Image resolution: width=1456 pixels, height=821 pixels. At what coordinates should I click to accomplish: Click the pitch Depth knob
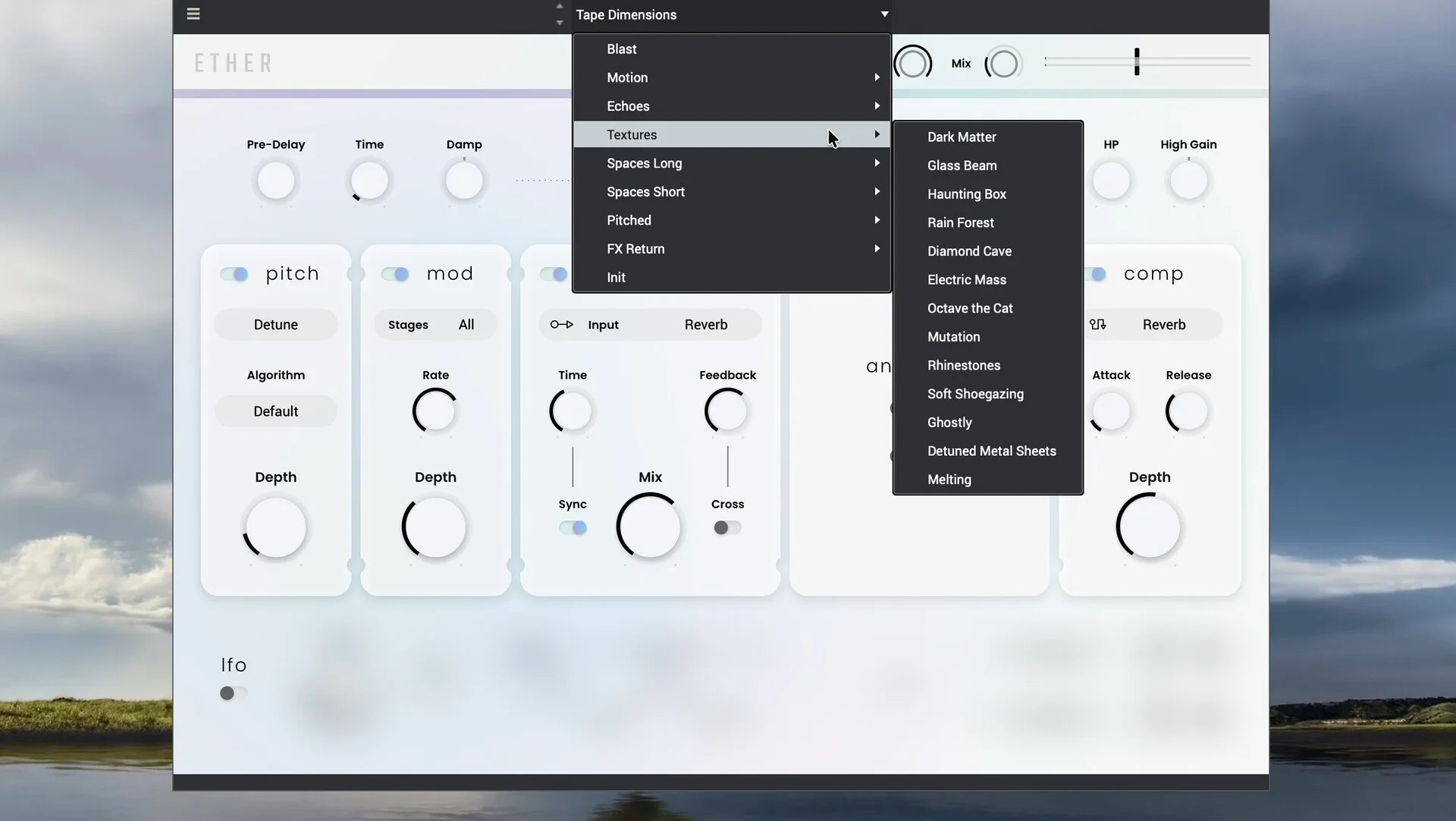pos(275,527)
